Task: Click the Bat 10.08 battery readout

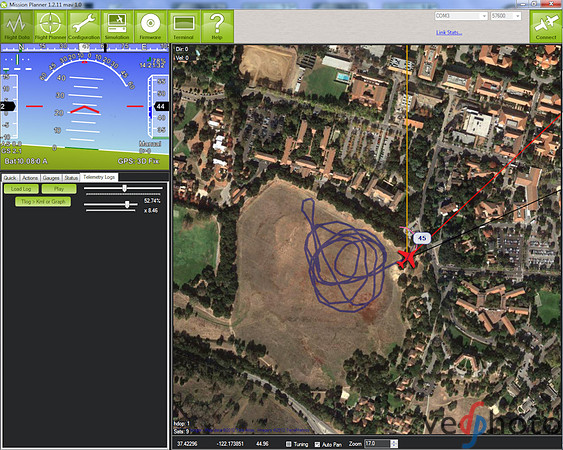Action: click(26, 161)
